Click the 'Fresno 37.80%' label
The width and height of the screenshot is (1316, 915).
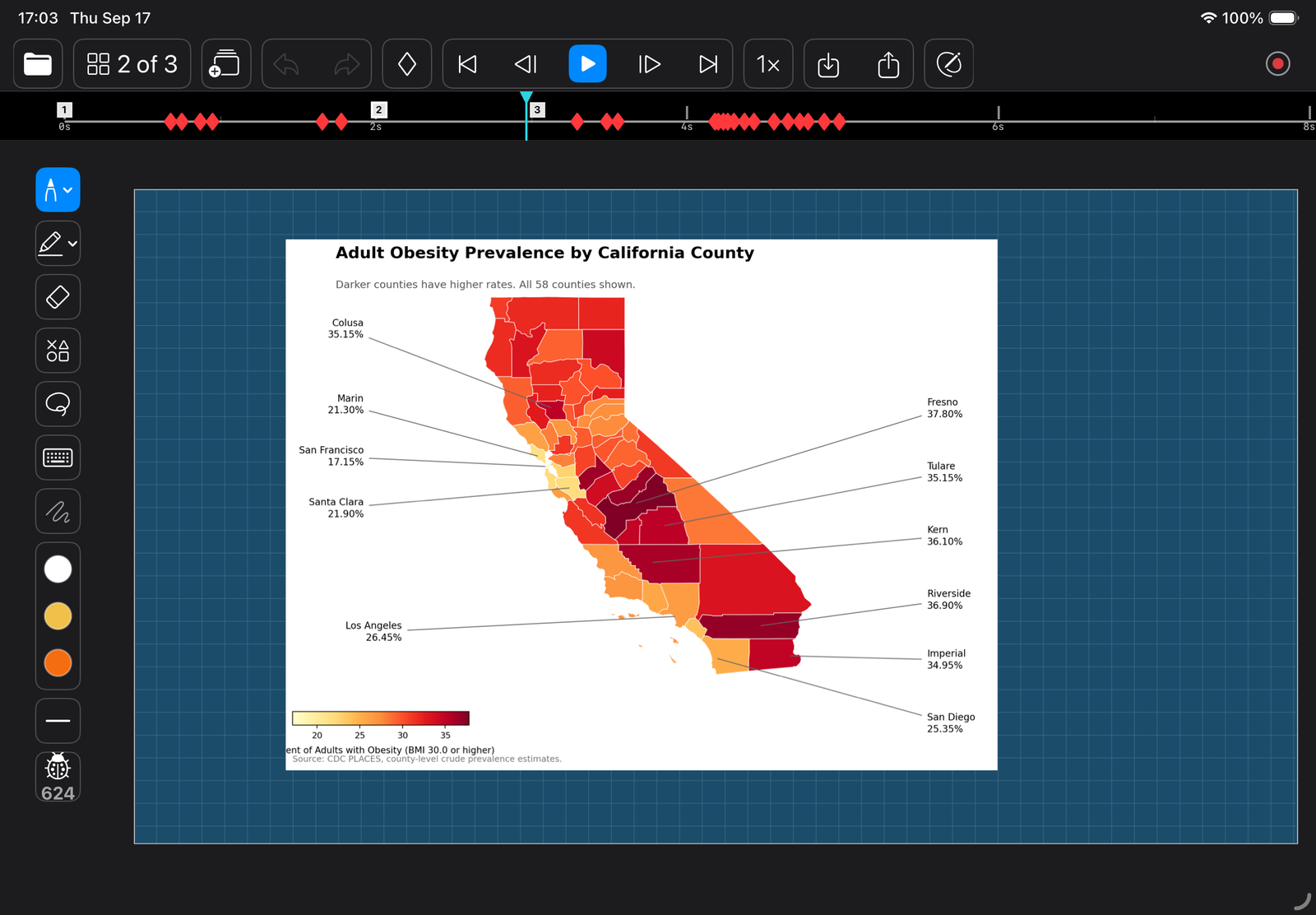coord(944,408)
